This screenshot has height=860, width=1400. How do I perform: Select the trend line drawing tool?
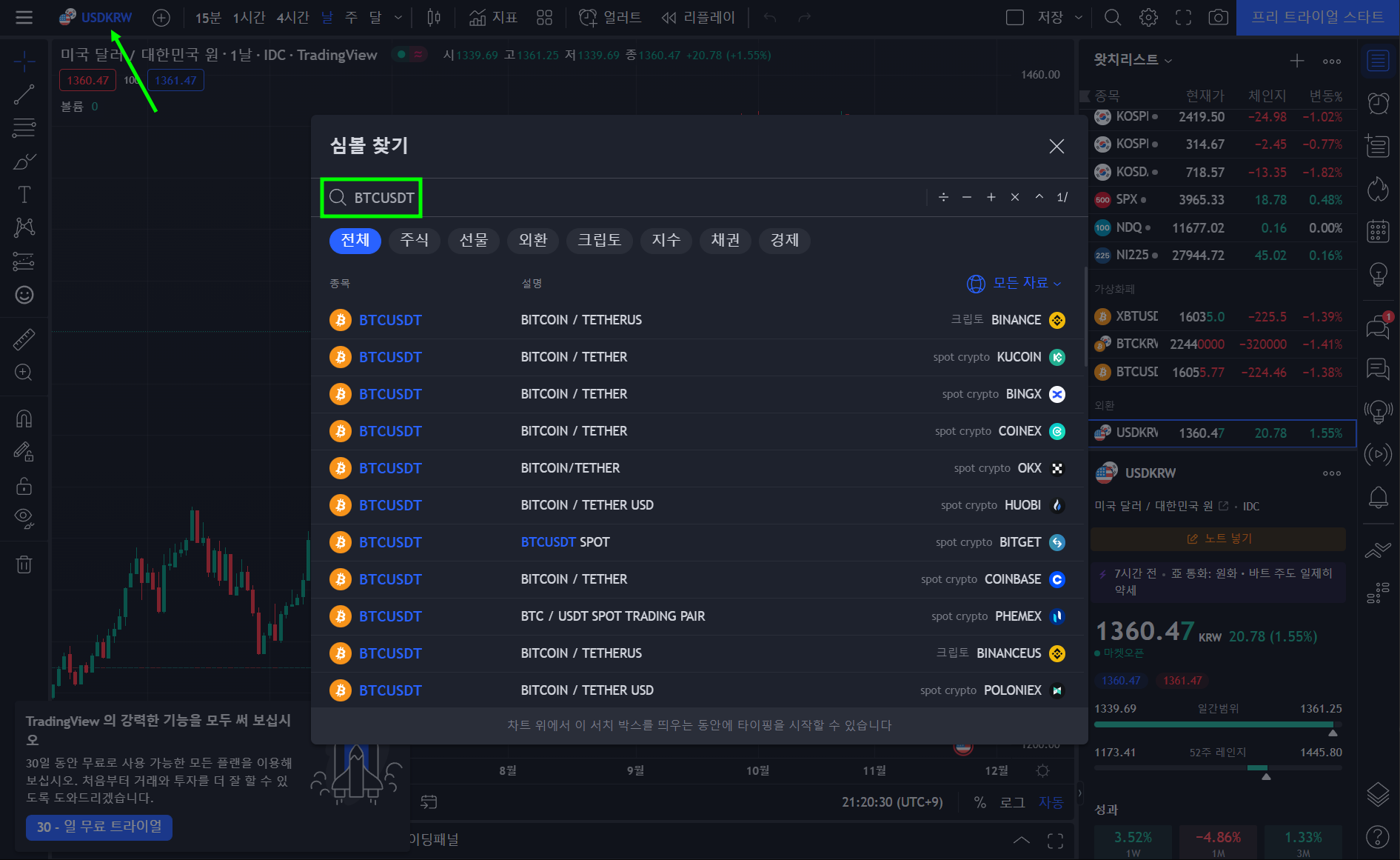[x=24, y=95]
